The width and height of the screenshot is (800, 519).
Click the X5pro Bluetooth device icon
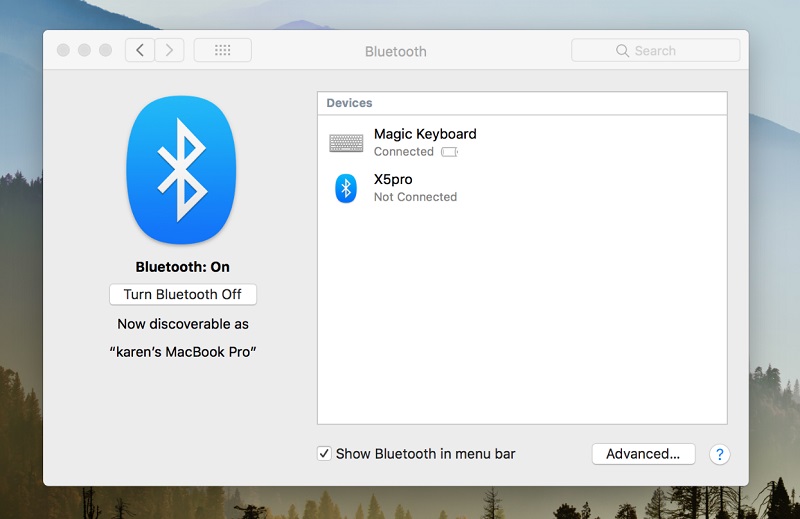[346, 188]
